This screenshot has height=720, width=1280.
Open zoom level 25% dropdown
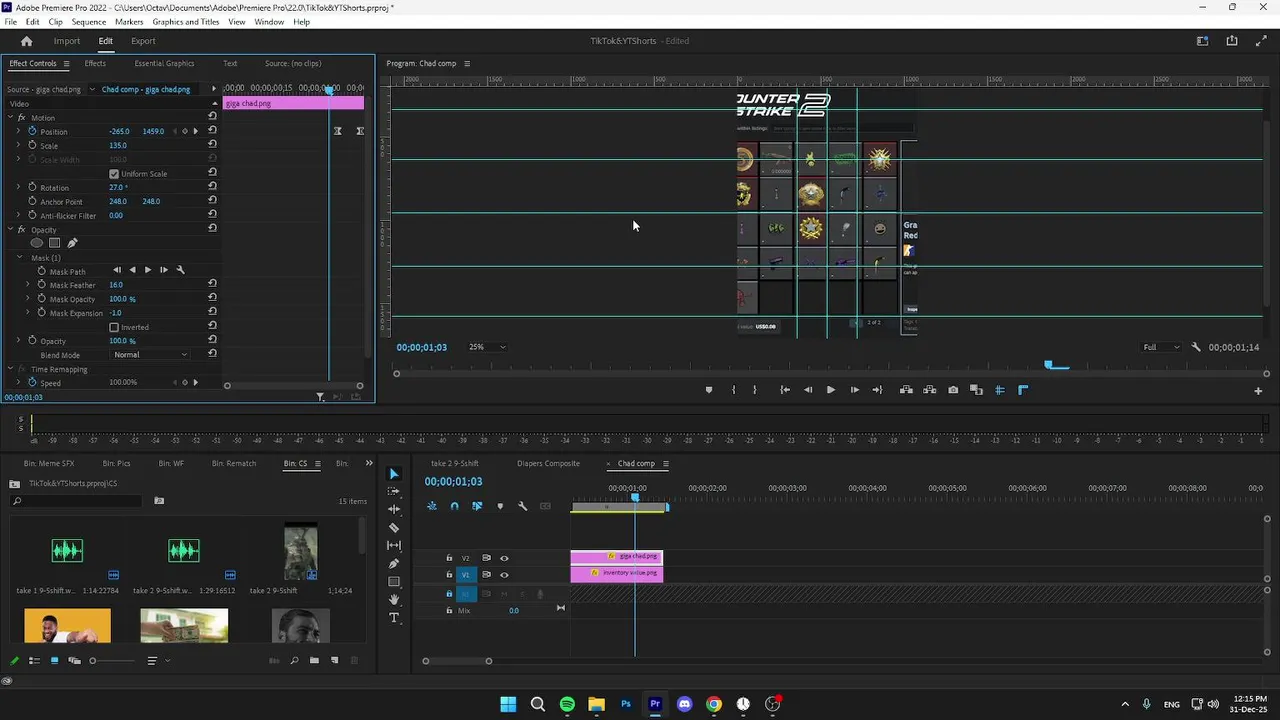pyautogui.click(x=487, y=347)
